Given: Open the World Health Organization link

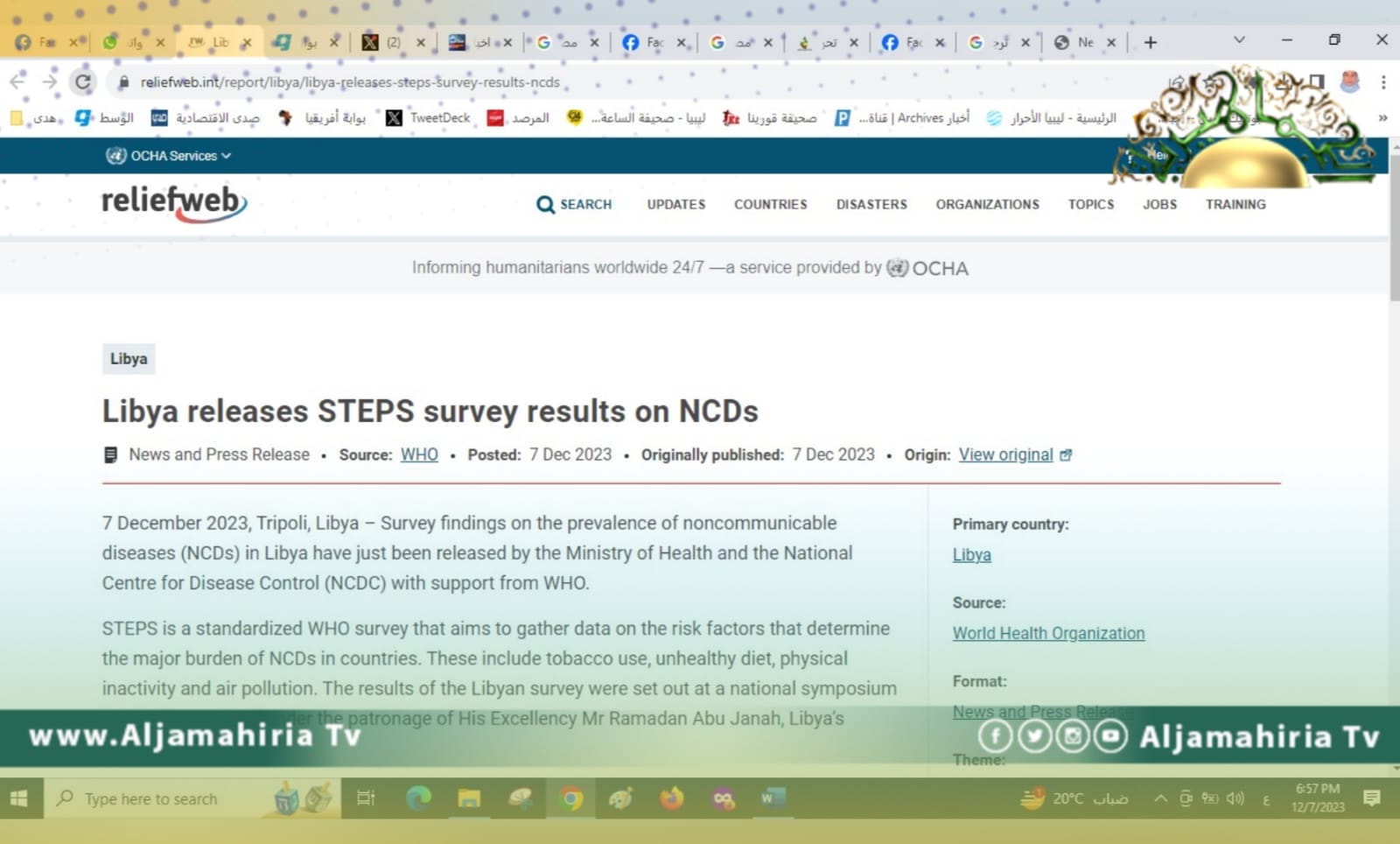Looking at the screenshot, I should 1048,633.
